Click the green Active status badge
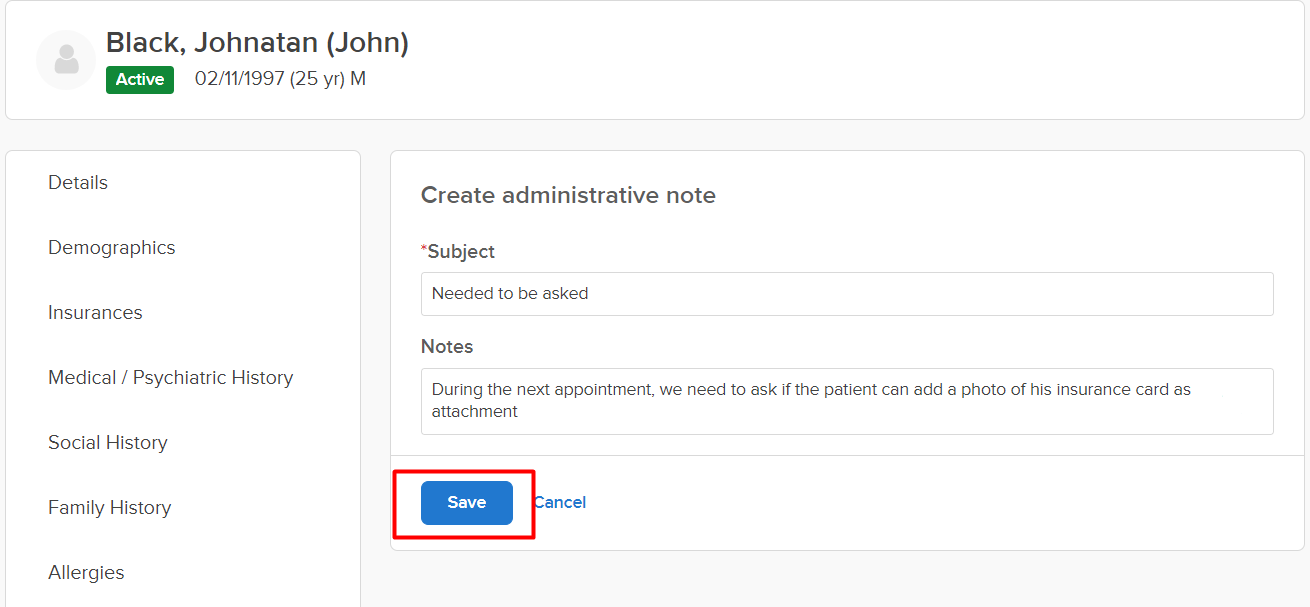Viewport: 1310px width, 607px height. tap(140, 80)
